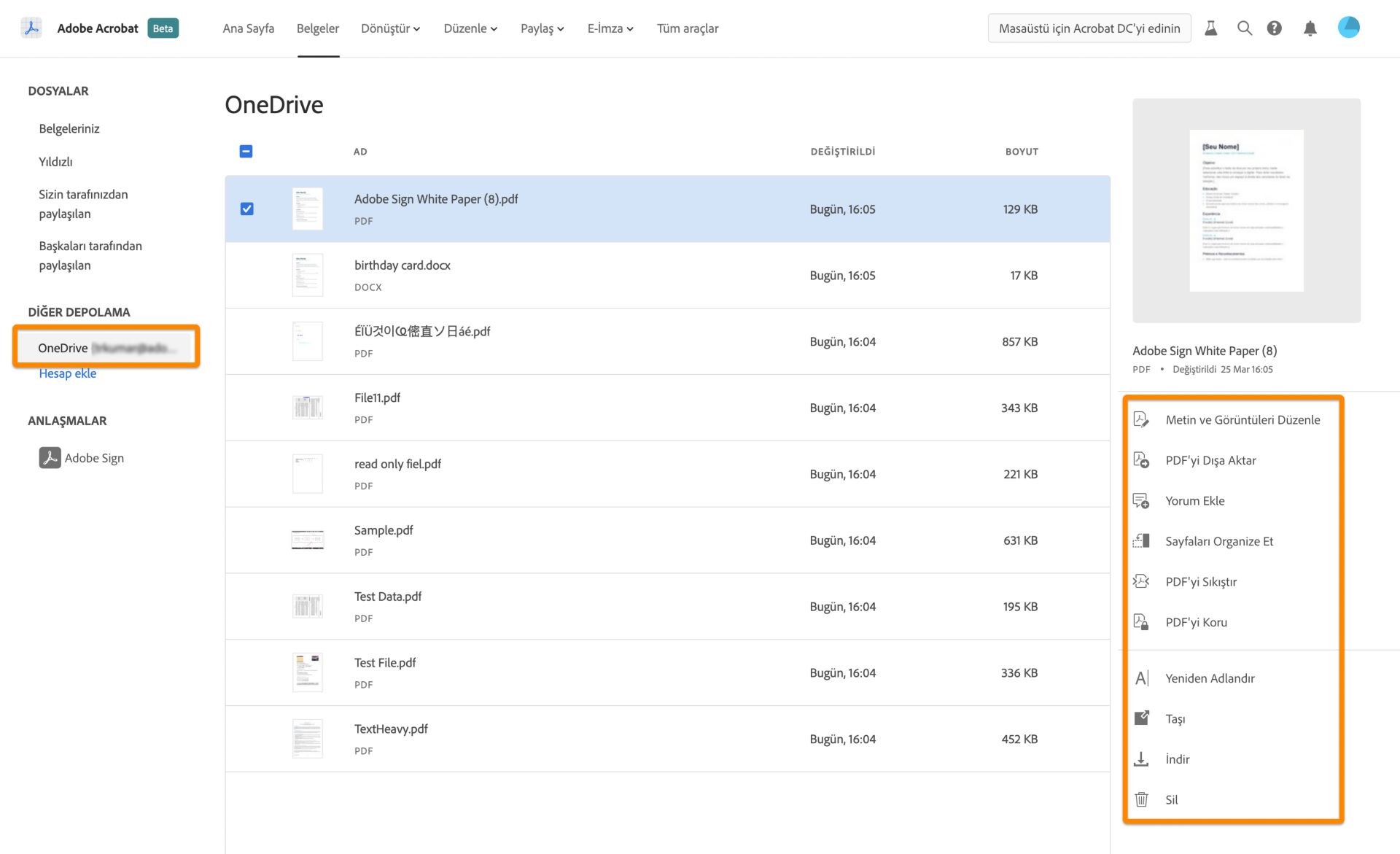Viewport: 1400px width, 854px height.
Task: Open Belgeleriniz in sidebar
Action: pos(69,128)
